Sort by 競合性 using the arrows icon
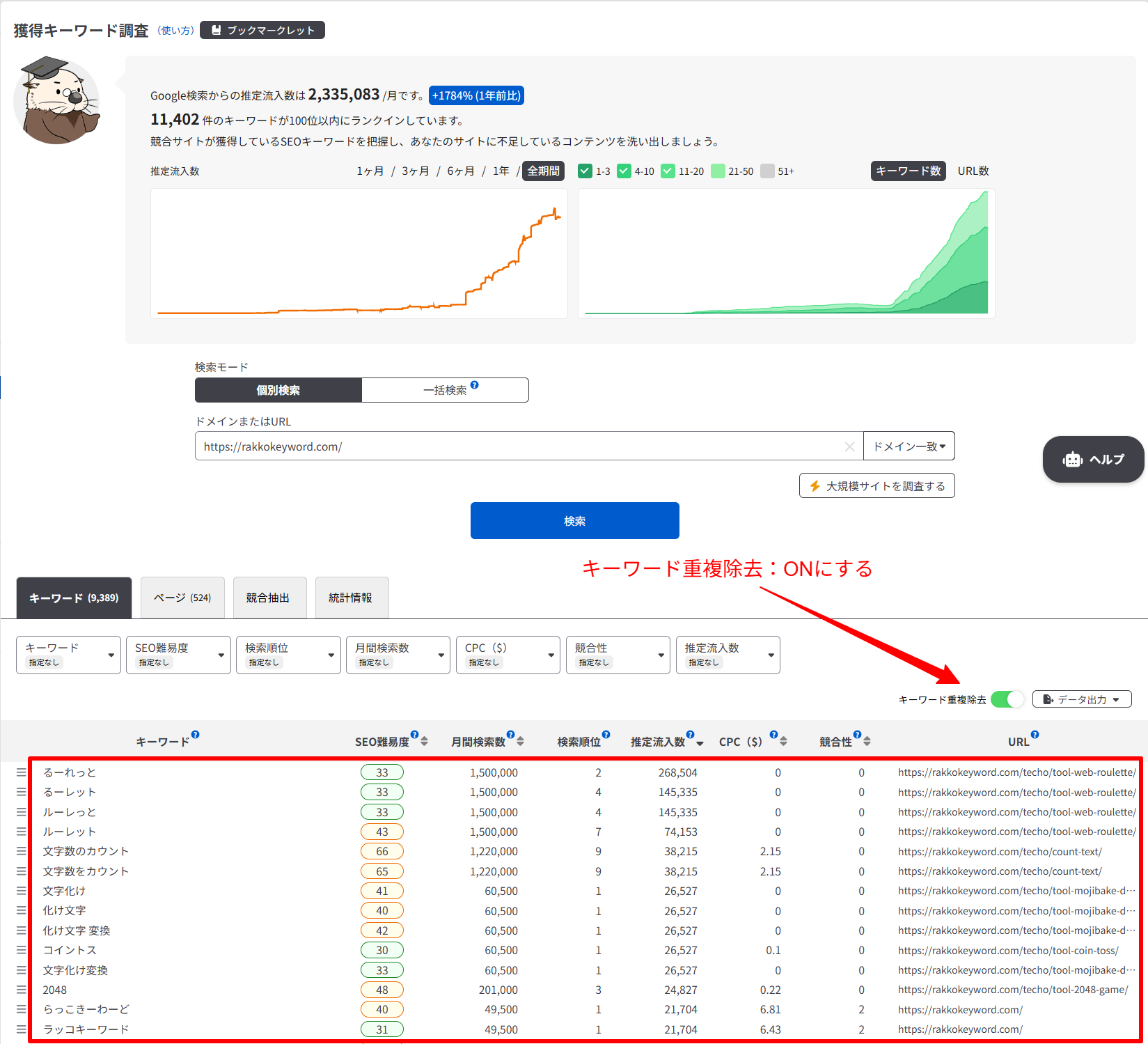The image size is (1148, 1044). (867, 742)
